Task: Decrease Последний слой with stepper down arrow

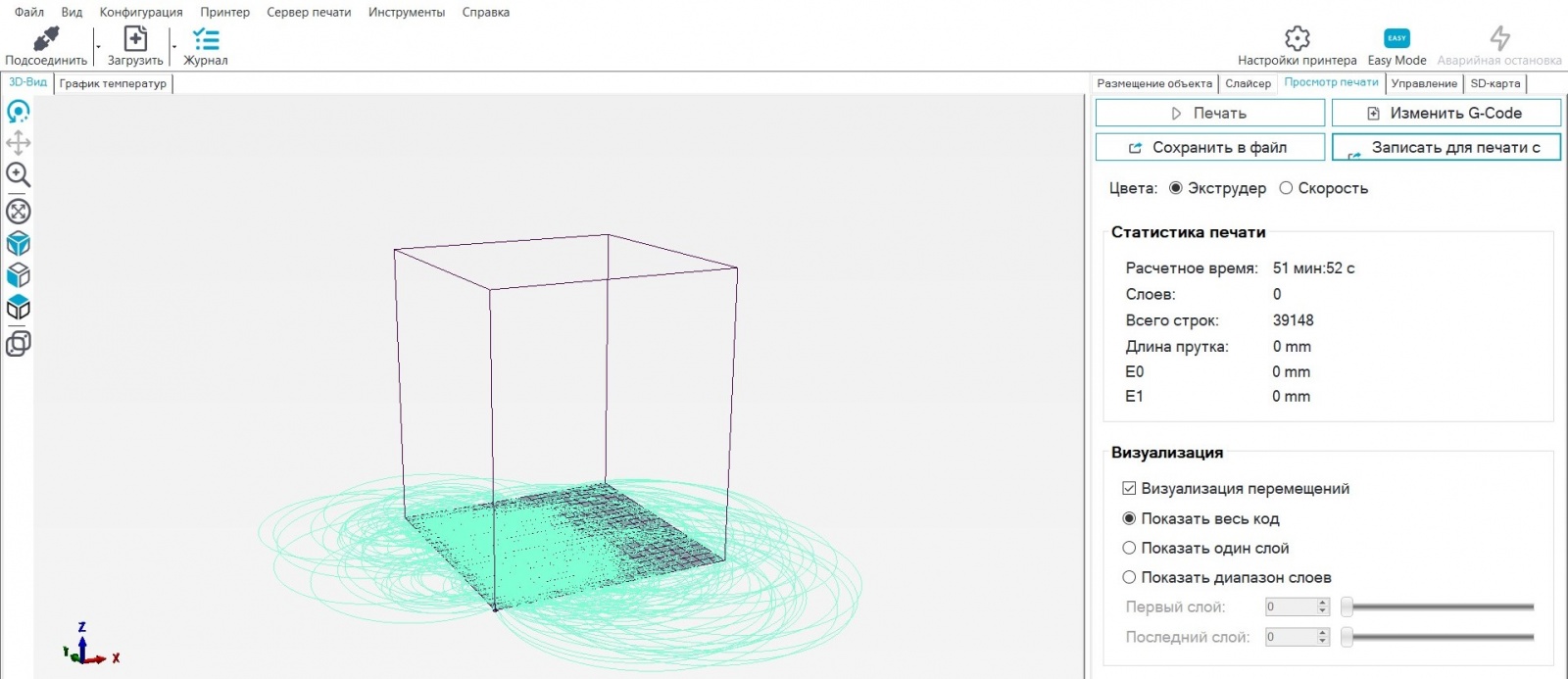Action: [1323, 642]
